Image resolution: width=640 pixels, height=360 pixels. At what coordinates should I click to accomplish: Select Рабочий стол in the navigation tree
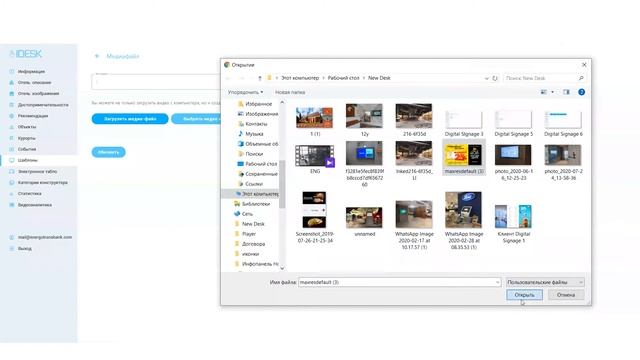pos(261,164)
